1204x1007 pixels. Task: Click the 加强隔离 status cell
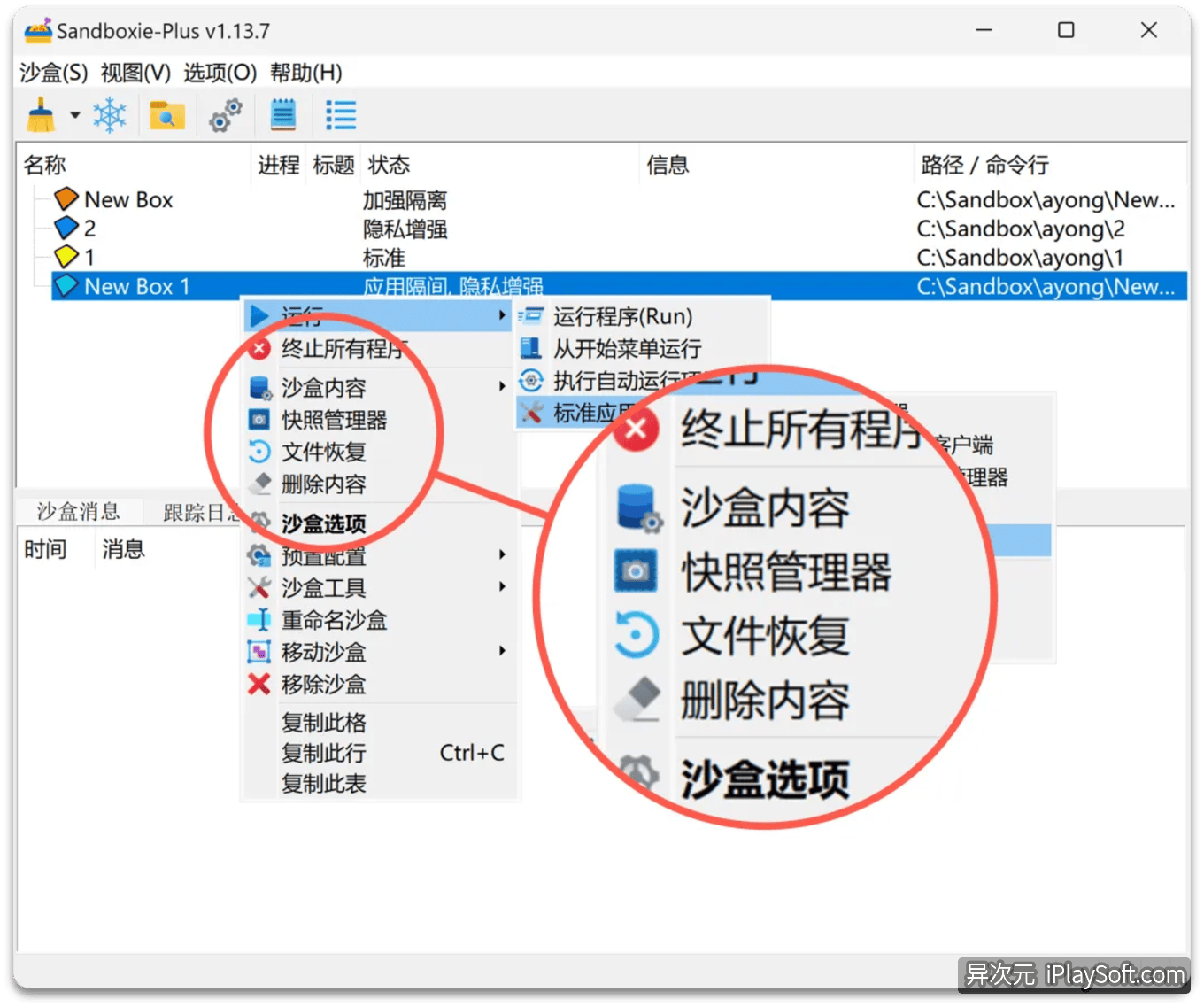point(405,200)
